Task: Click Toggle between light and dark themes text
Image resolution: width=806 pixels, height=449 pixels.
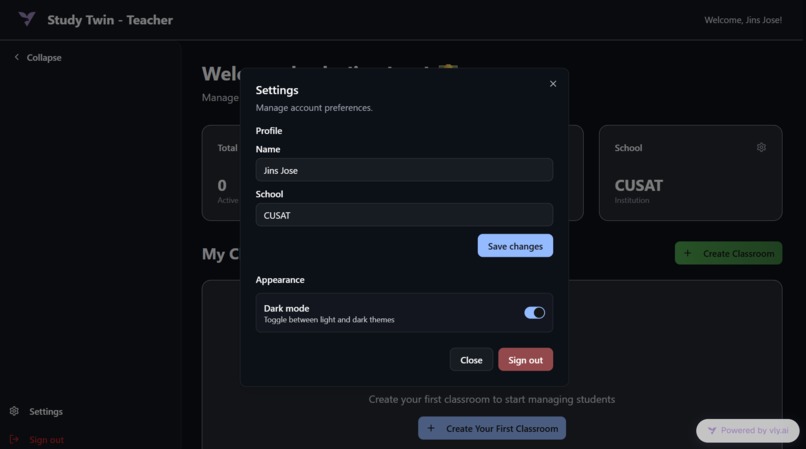Action: click(x=329, y=320)
